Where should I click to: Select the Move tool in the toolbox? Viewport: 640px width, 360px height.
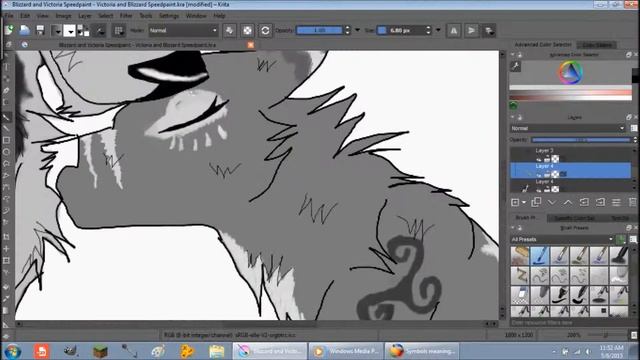pos(6,249)
